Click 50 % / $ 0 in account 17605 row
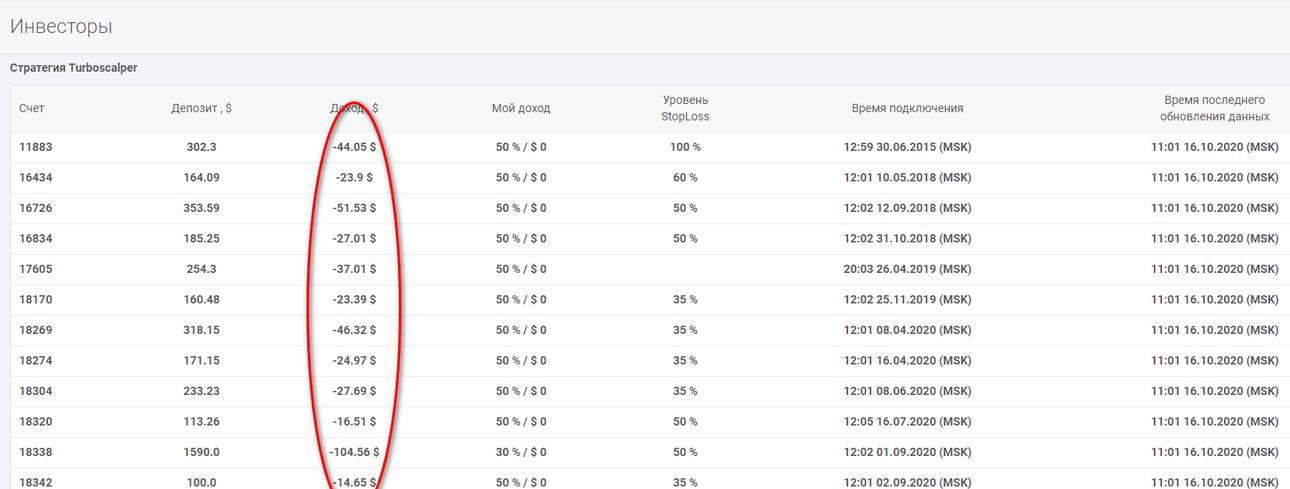This screenshot has width=1290, height=489. click(521, 269)
